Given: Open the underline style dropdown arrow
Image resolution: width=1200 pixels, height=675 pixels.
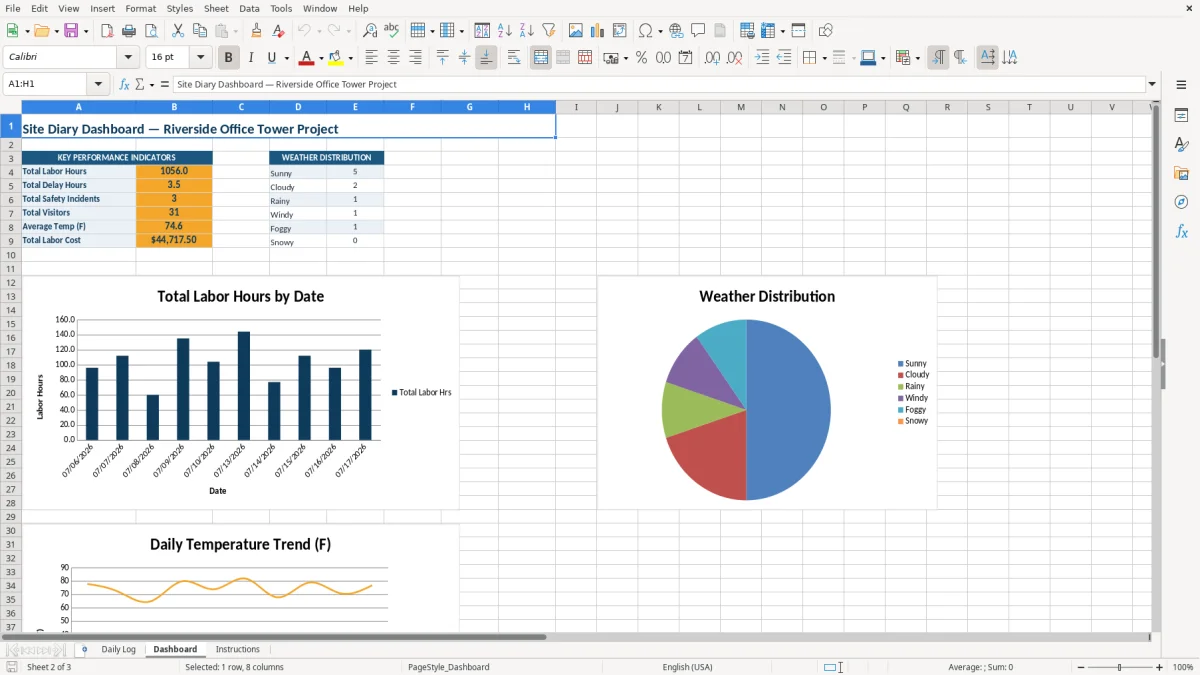Looking at the screenshot, I should click(x=286, y=58).
